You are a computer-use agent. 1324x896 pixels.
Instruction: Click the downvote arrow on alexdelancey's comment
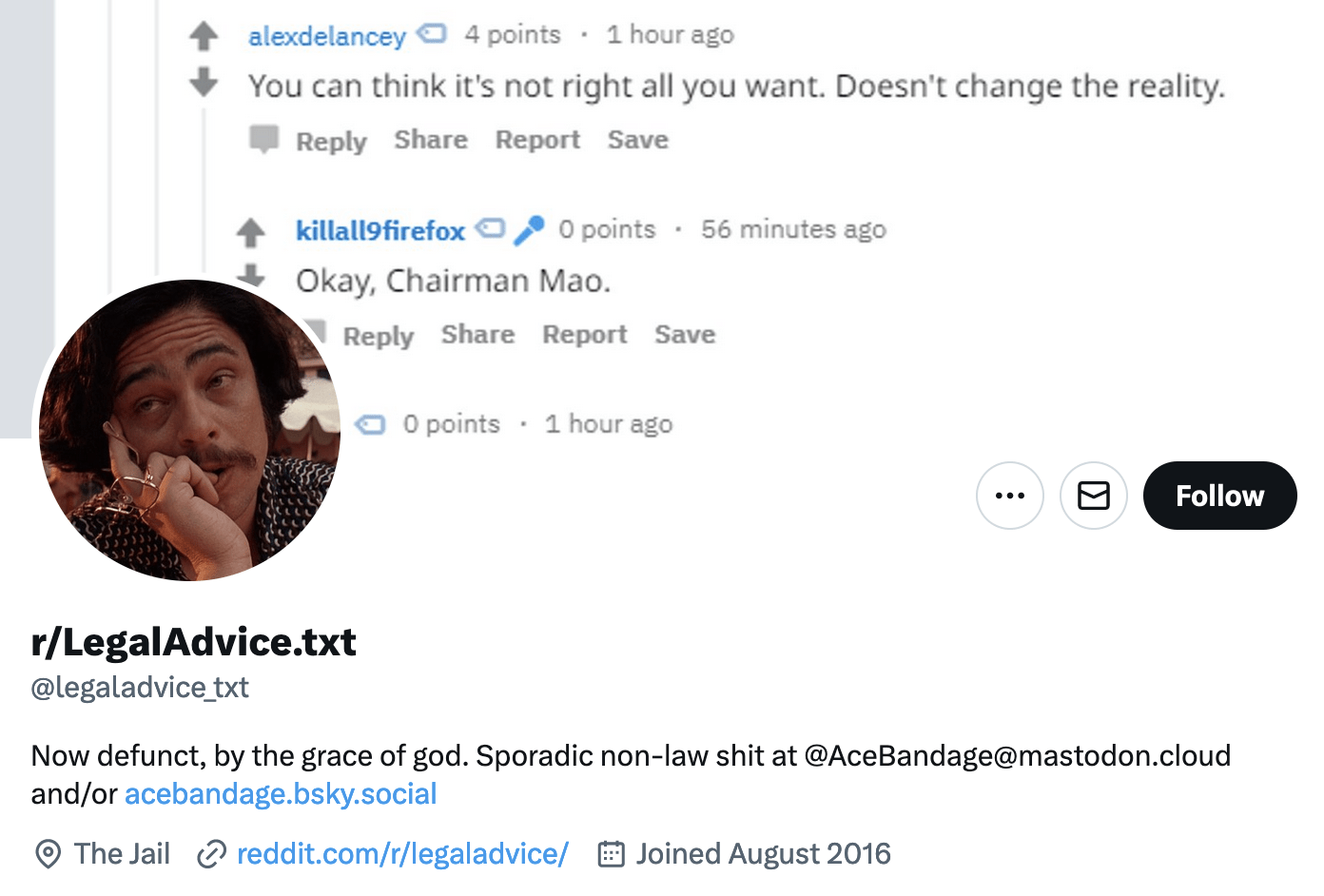[203, 82]
